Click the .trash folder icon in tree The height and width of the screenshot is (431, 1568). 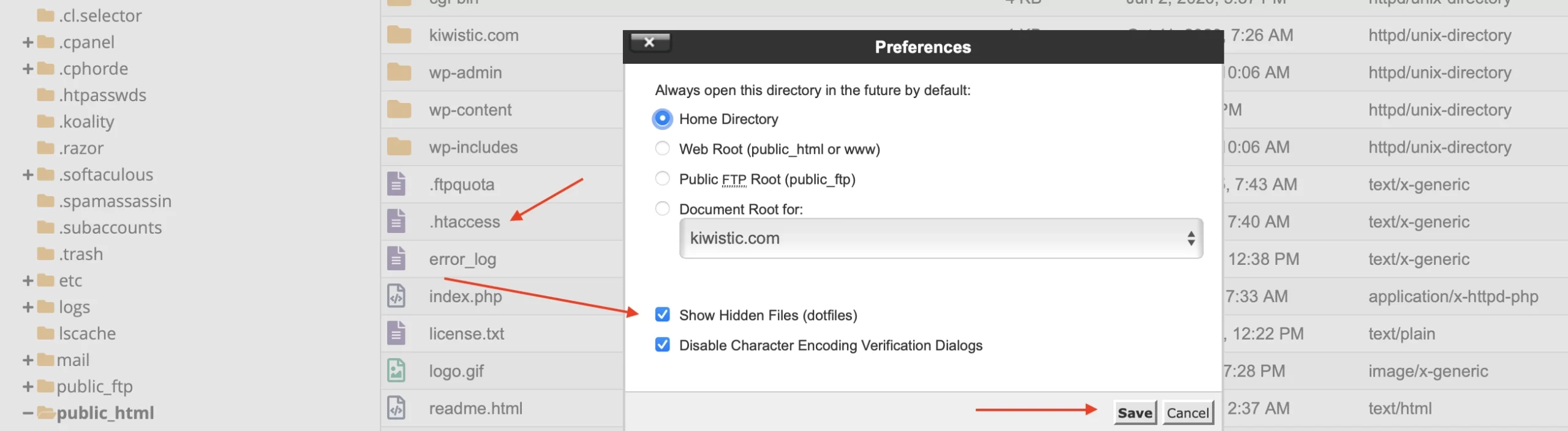(x=45, y=254)
